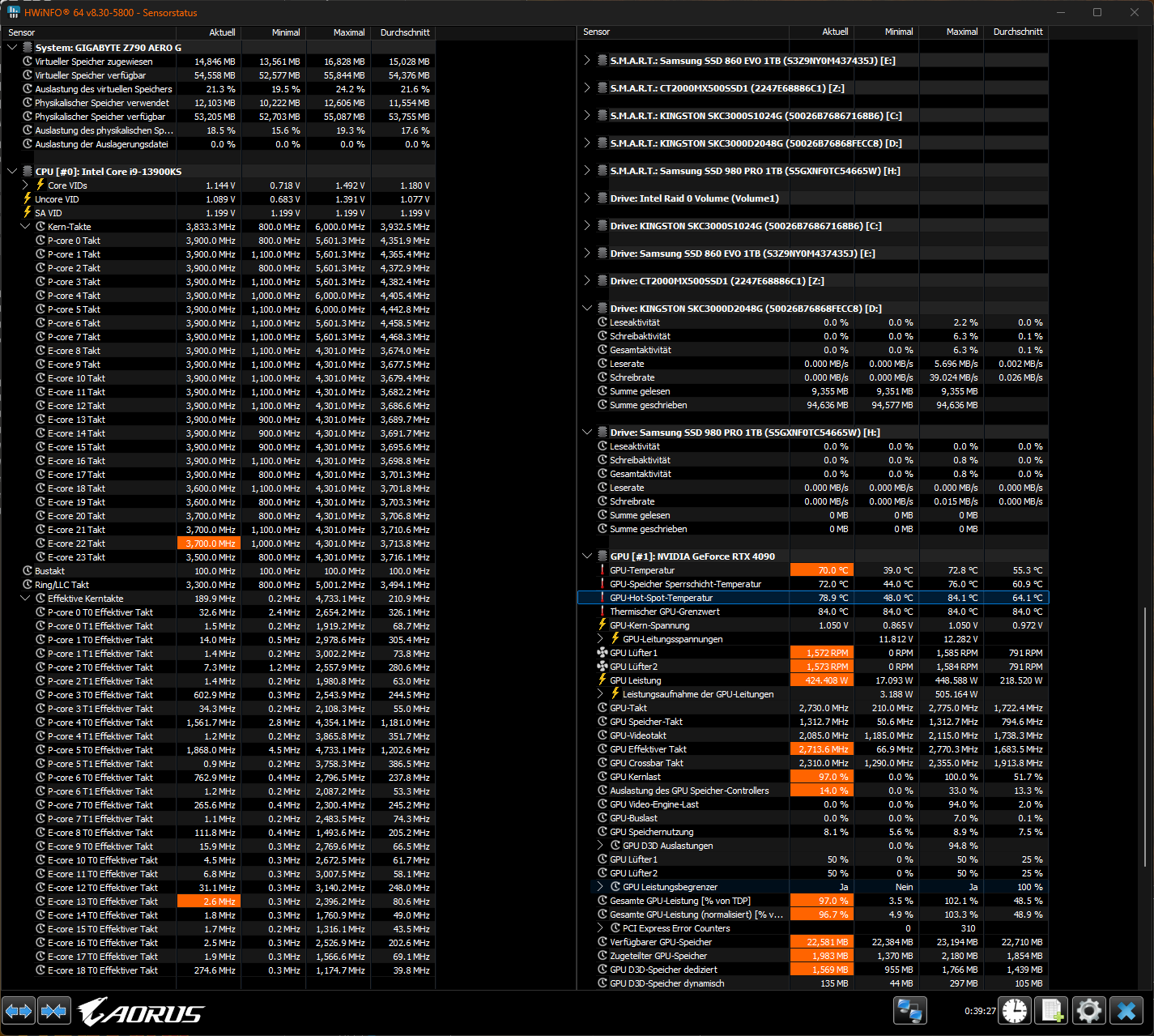The height and width of the screenshot is (1036, 1154).
Task: Start logging with the sheet-plus icon
Action: [1052, 1011]
